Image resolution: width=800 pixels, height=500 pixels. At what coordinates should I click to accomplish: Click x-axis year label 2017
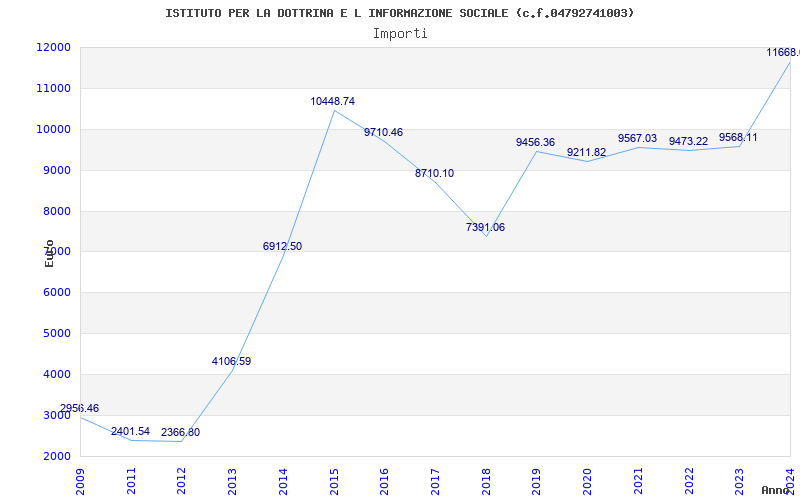435,481
